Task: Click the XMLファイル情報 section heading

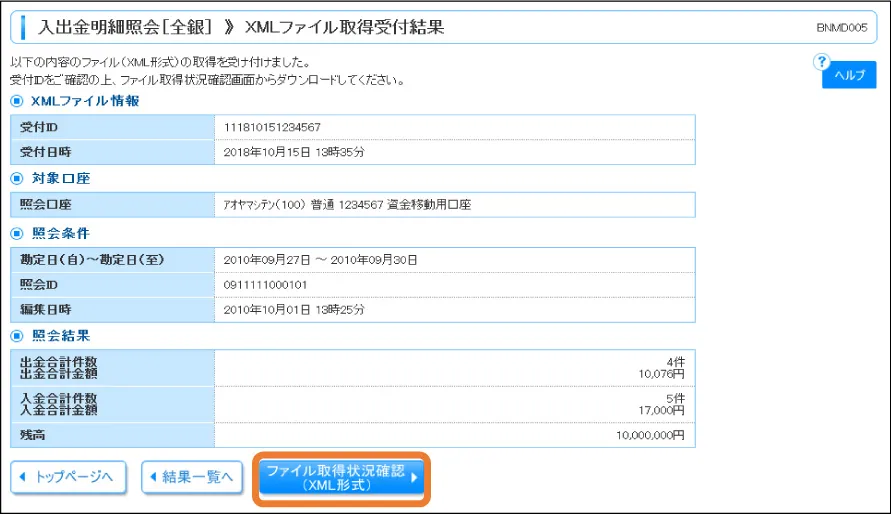Action: 85,101
